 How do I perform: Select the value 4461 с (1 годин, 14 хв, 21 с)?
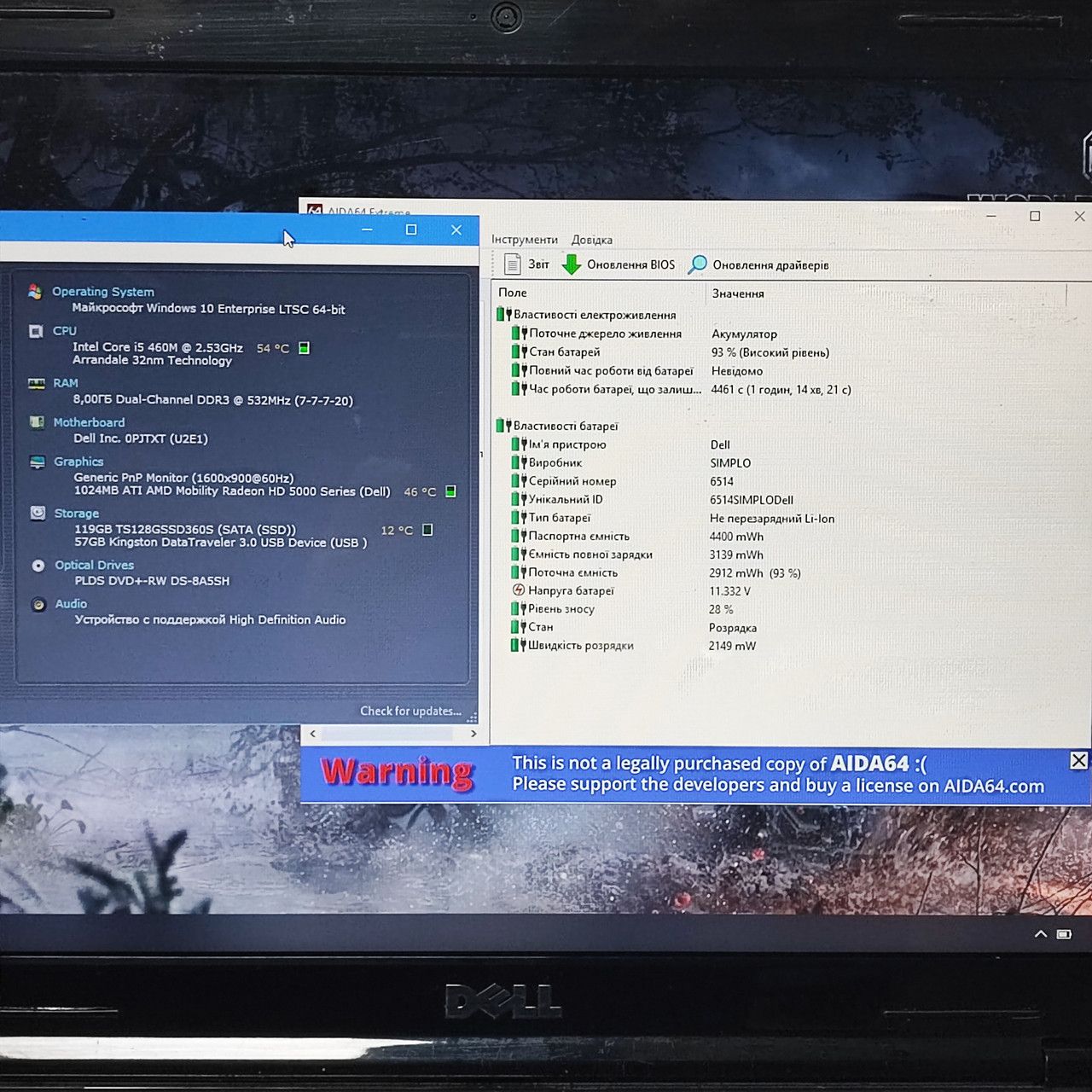[x=781, y=390]
